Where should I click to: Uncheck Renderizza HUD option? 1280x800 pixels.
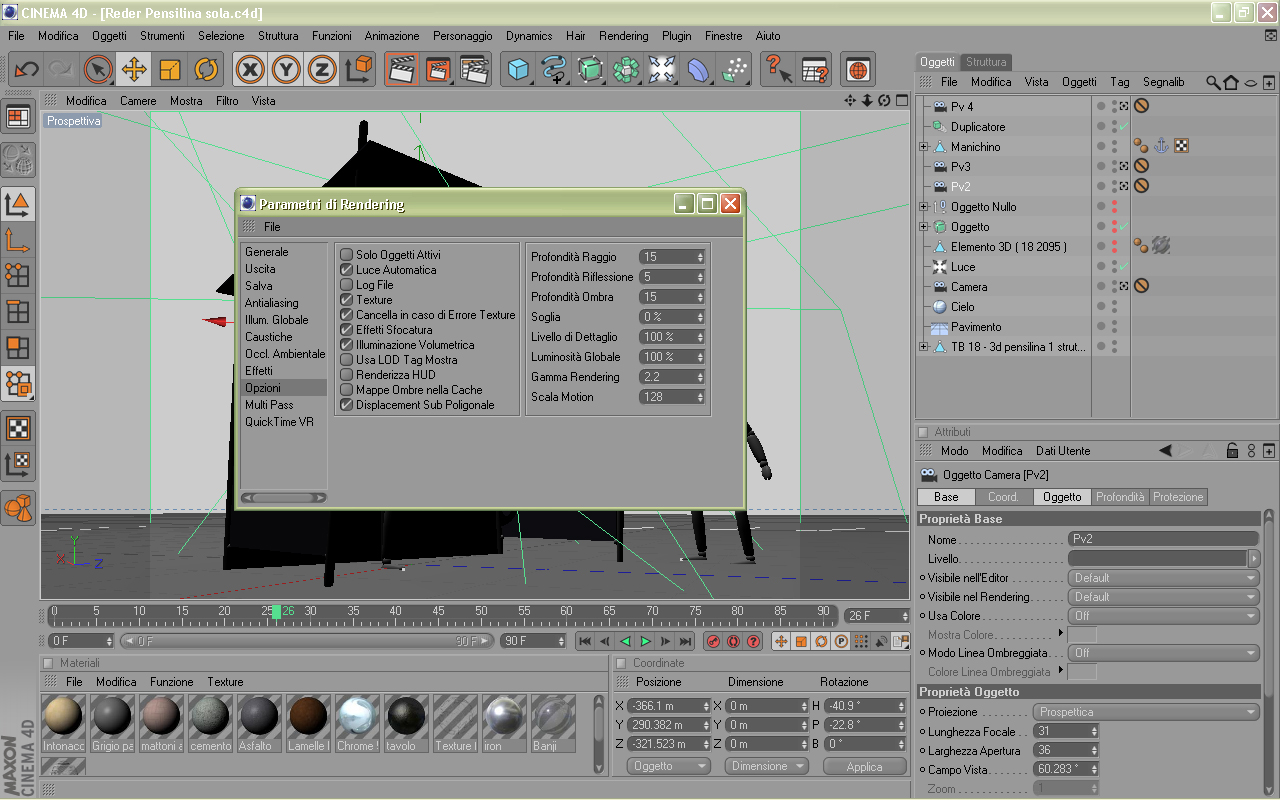(x=347, y=375)
